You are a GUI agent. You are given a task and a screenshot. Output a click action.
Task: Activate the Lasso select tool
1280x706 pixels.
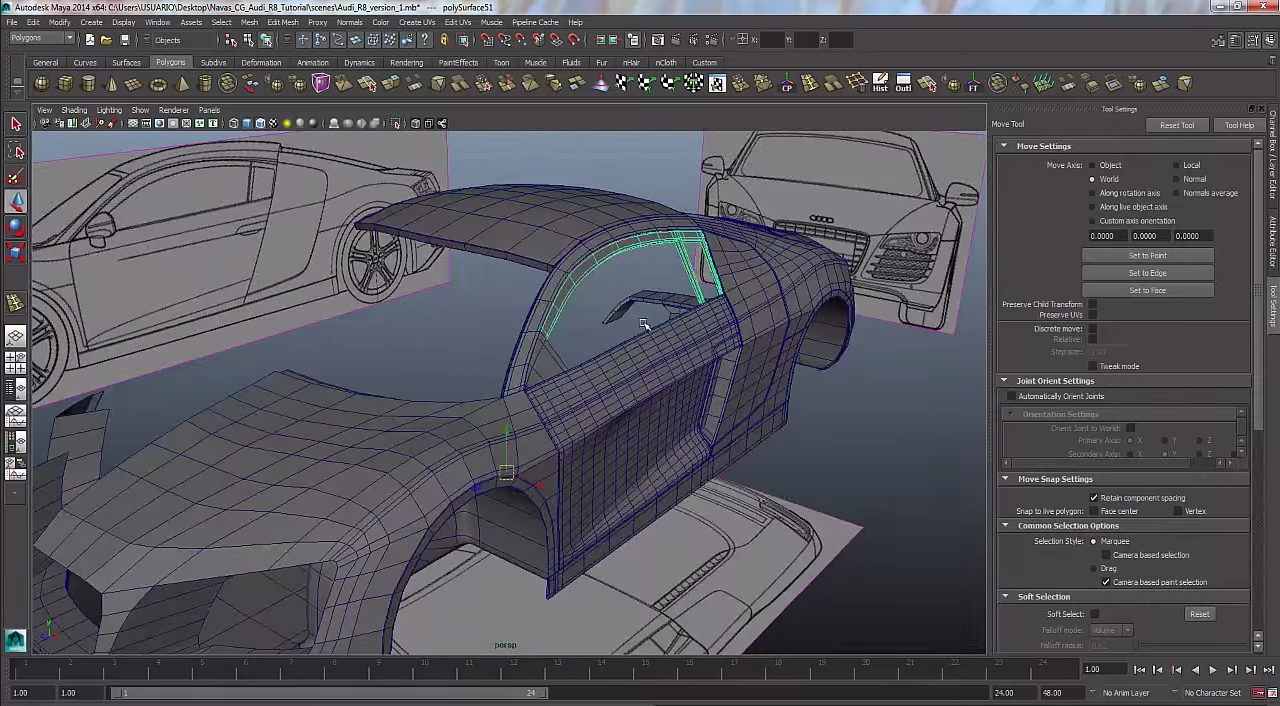point(15,151)
